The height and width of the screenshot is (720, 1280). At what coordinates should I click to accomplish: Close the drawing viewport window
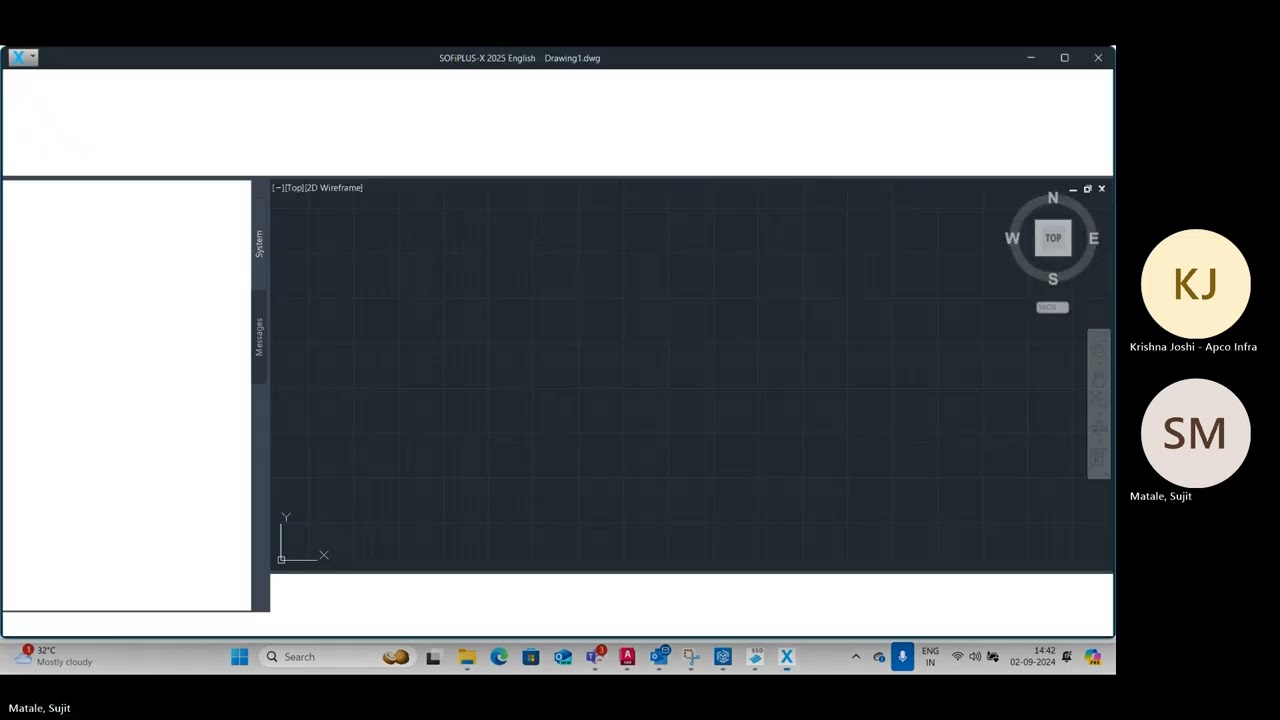[x=1102, y=189]
